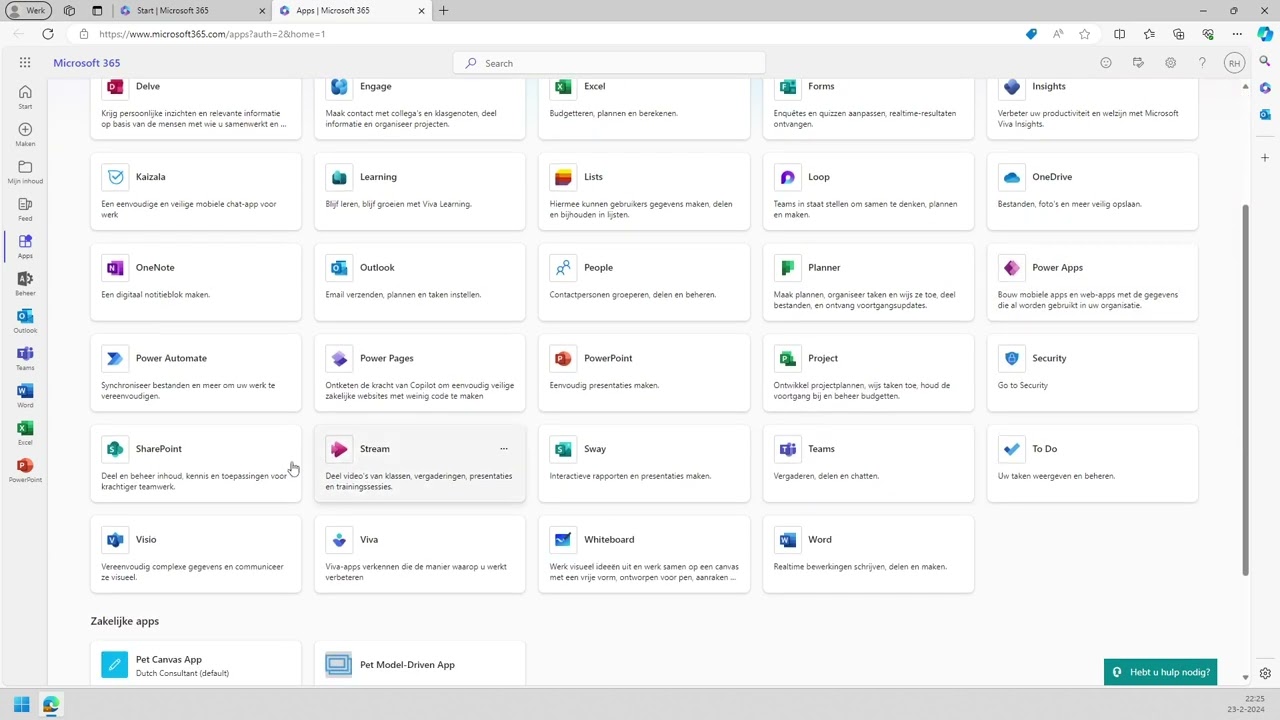Open the Teams tile icon
The image size is (1280, 720).
click(787, 449)
